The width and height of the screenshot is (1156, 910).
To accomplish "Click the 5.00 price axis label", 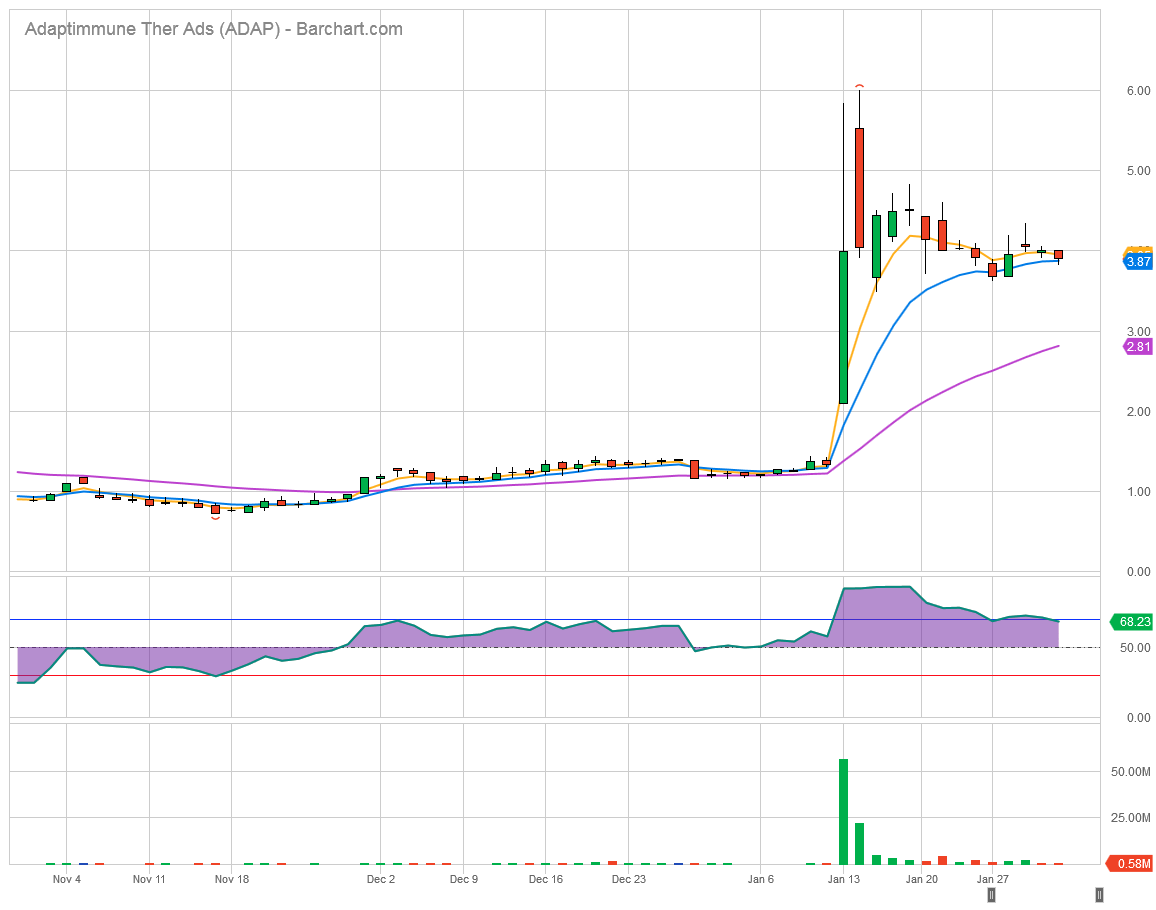I will point(1138,171).
